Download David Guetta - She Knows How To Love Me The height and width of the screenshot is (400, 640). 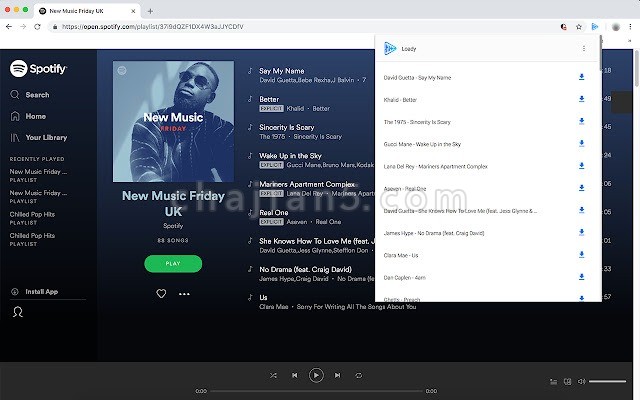point(582,210)
